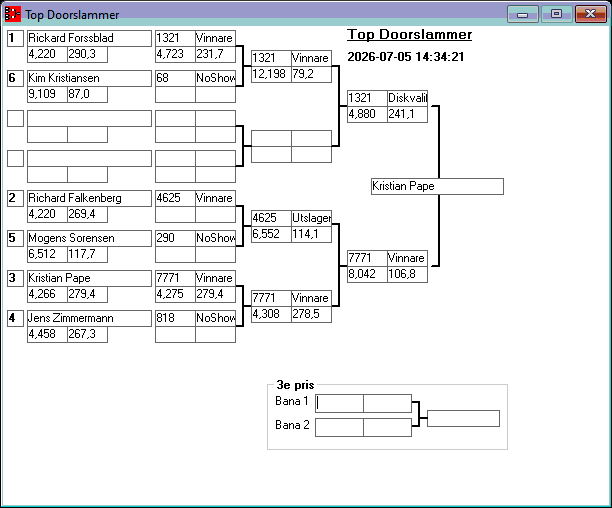612x508 pixels.
Task: Click round one time 4,723
Action: pyautogui.click(x=175, y=54)
